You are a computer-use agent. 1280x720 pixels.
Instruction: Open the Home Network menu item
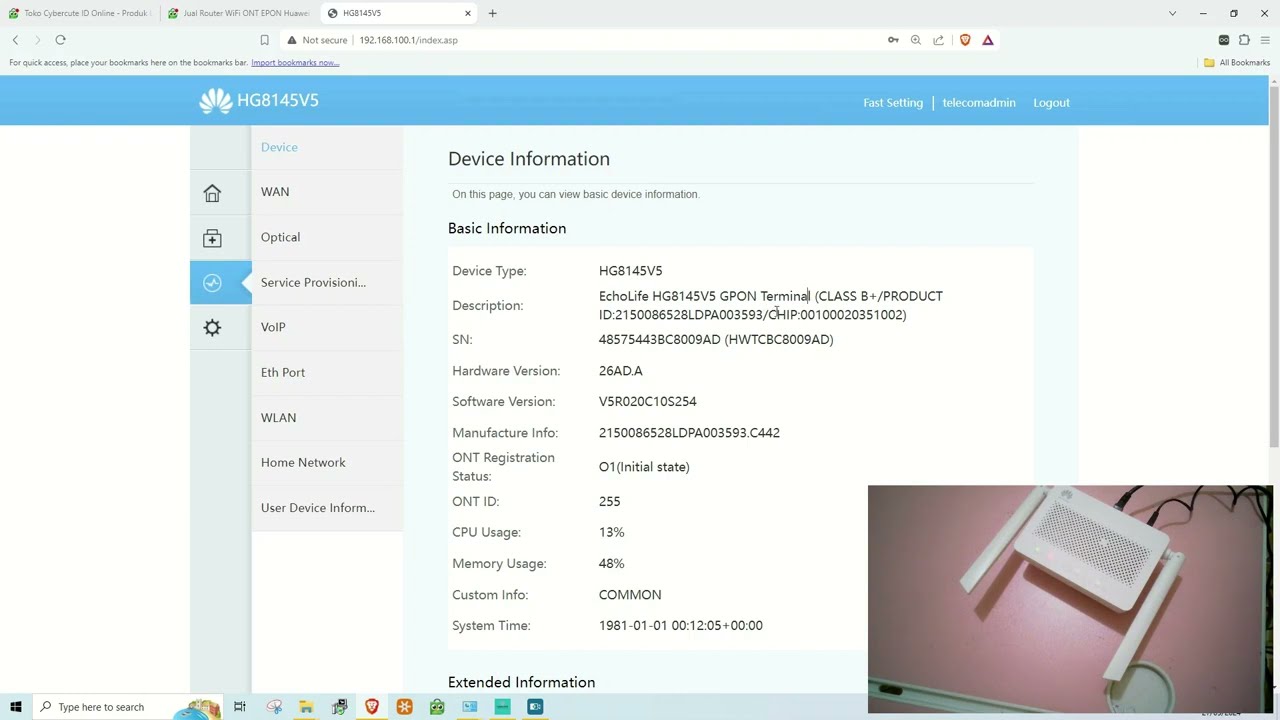coord(303,462)
